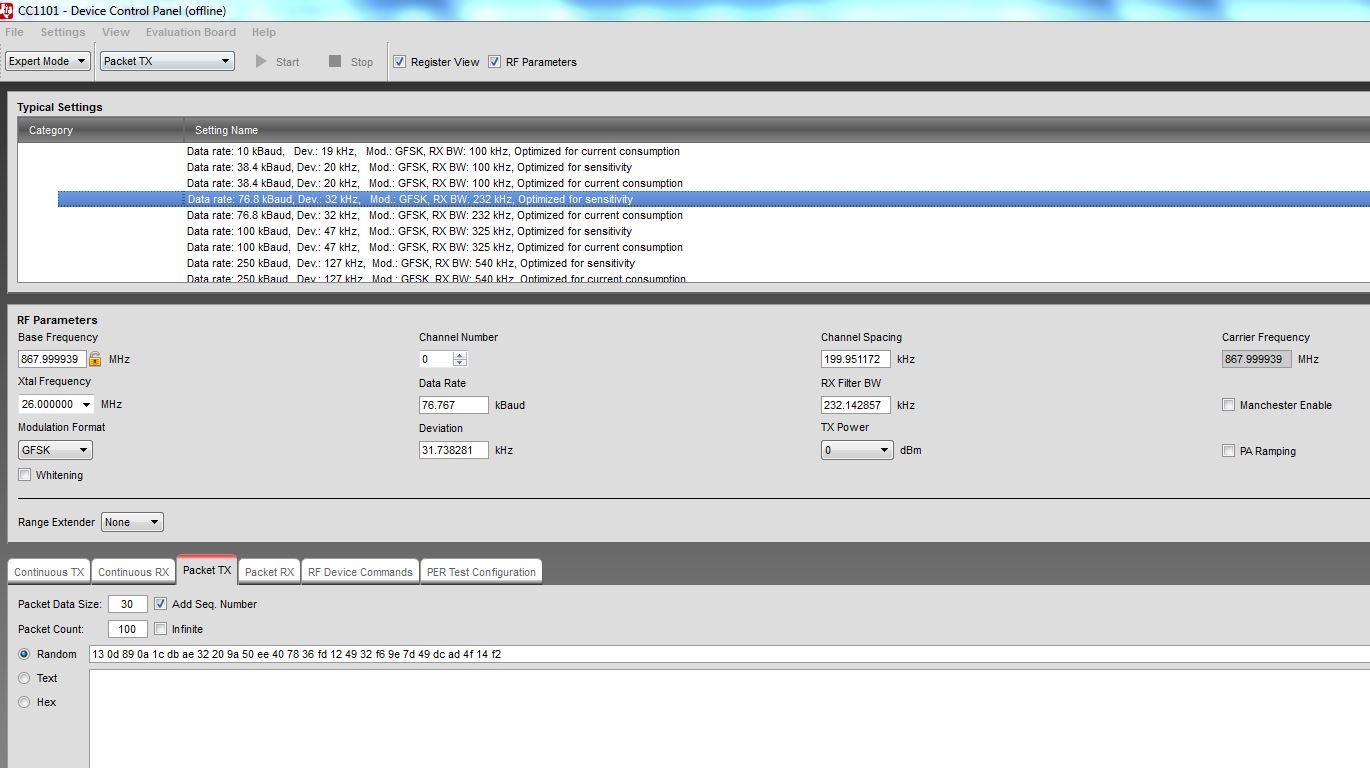Enable the Infinite packet count checkbox
Image resolution: width=1370 pixels, height=768 pixels.
pos(161,629)
